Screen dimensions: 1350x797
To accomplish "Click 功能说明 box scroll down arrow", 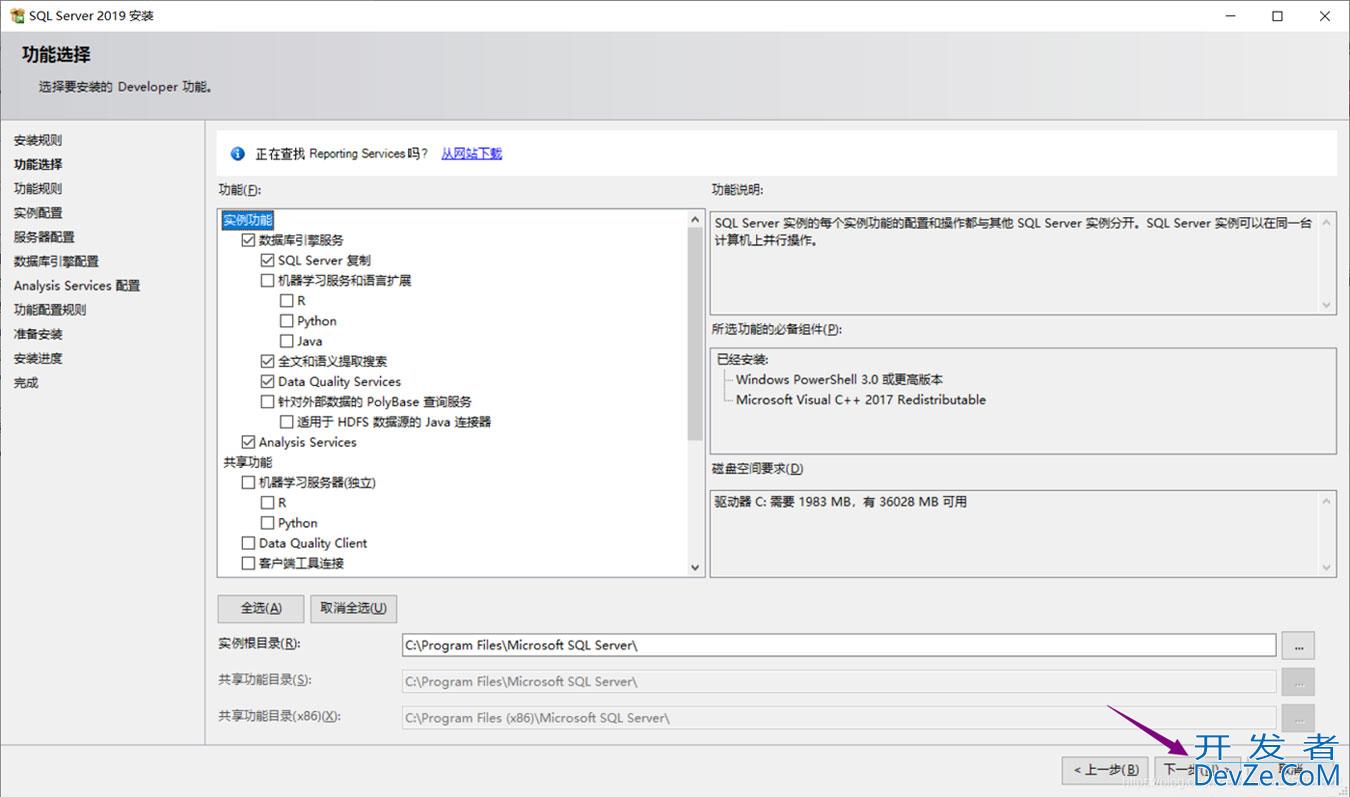I will click(1327, 306).
